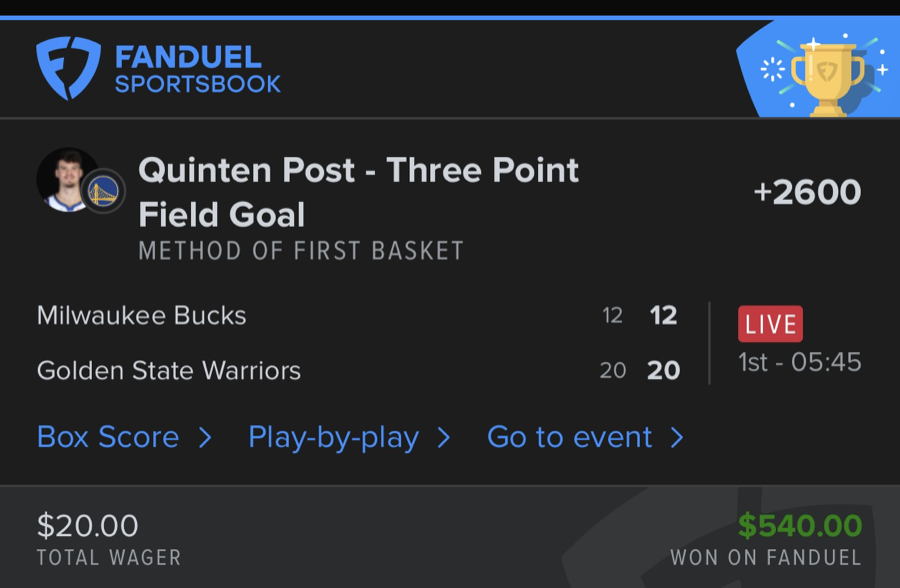Image resolution: width=900 pixels, height=588 pixels.
Task: Click the Golden State Warriors team logo
Action: [102, 191]
